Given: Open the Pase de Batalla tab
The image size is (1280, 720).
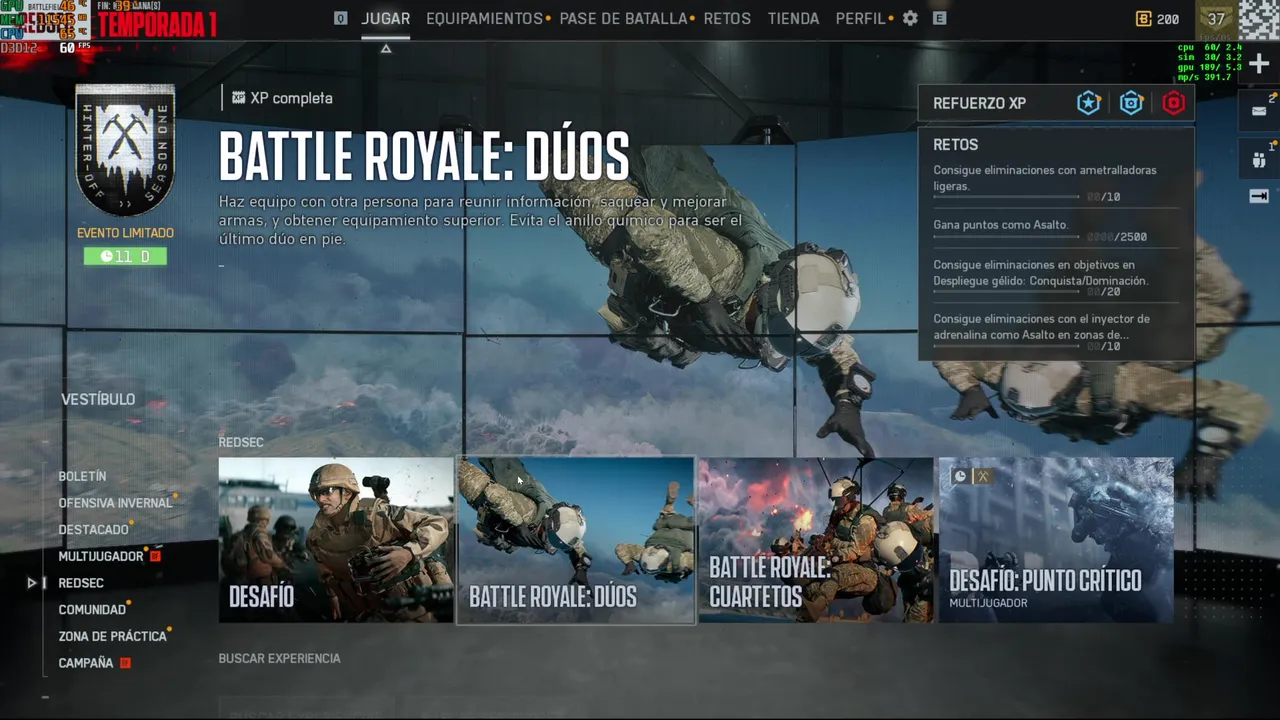Looking at the screenshot, I should coord(623,19).
